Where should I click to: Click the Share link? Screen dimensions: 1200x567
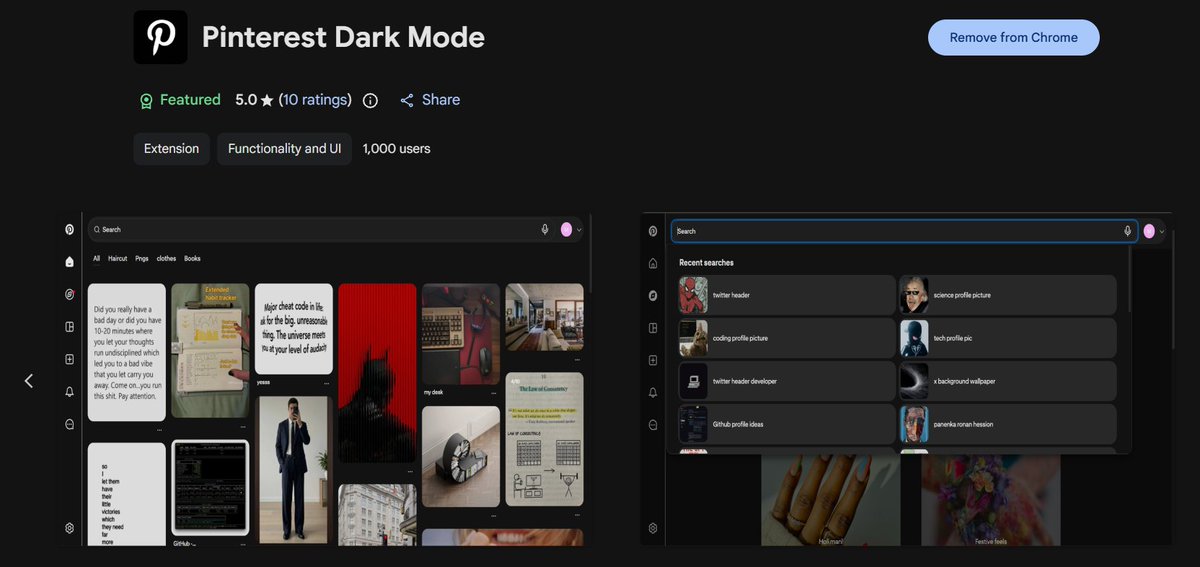coord(430,100)
